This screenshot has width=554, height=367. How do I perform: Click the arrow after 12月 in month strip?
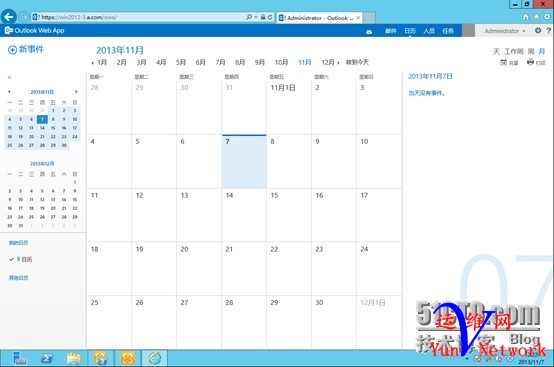coord(338,63)
